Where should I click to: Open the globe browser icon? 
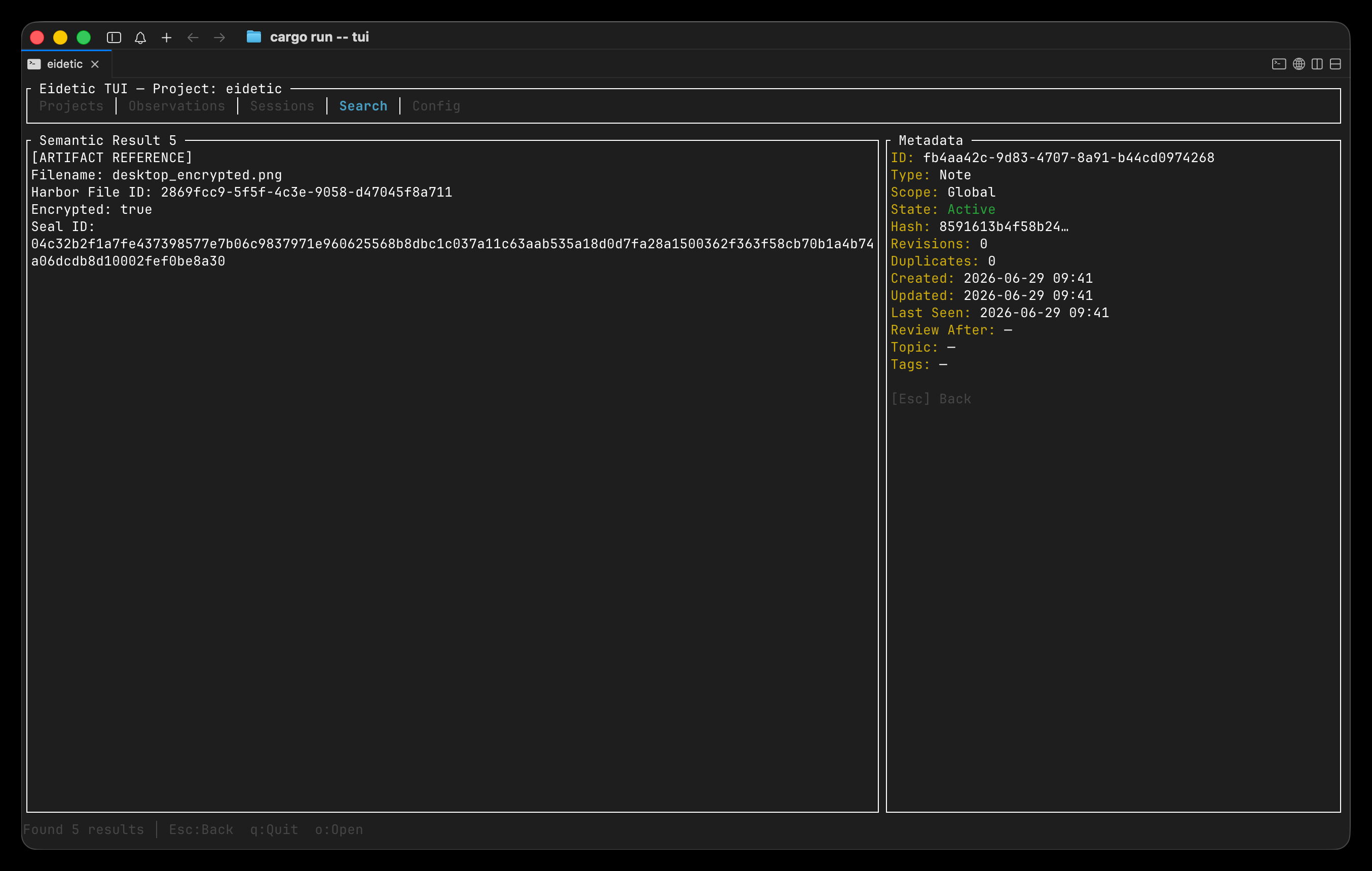pyautogui.click(x=1299, y=64)
